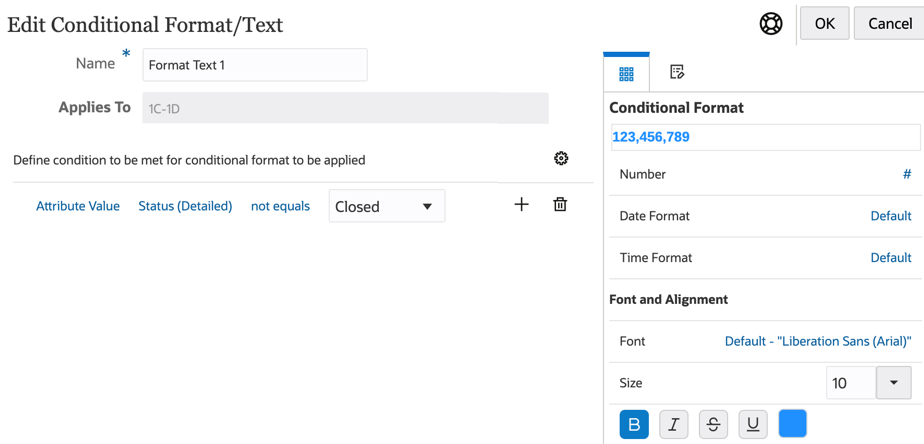Click the Name text field

[x=255, y=65]
